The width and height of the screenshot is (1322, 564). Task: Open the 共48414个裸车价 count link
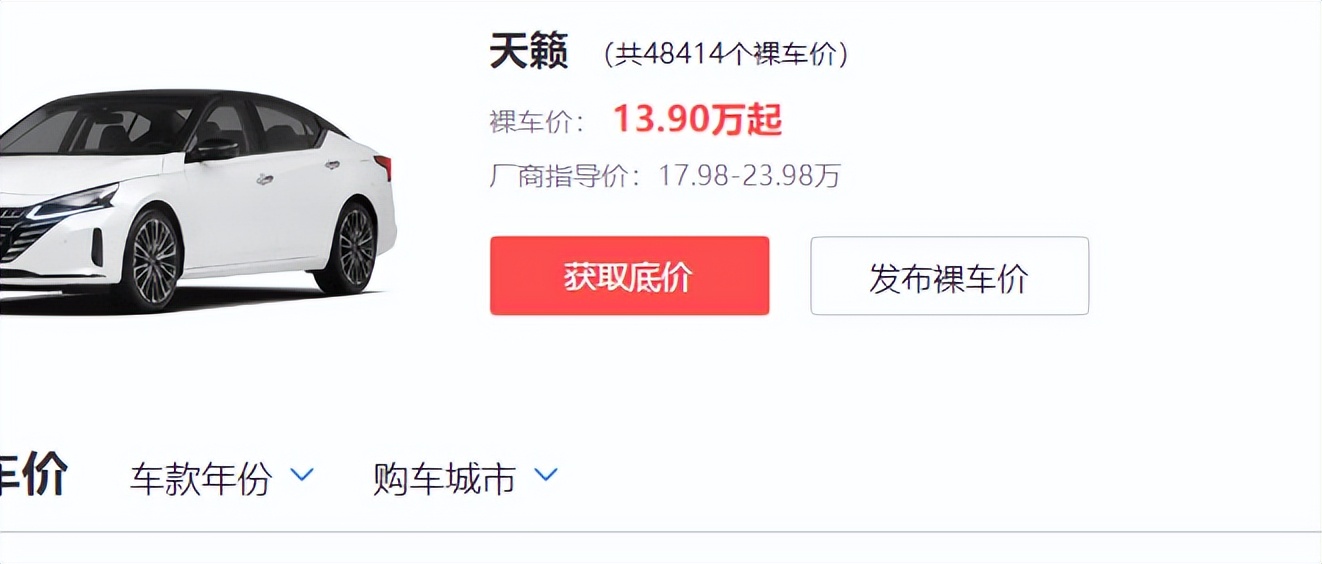point(726,54)
